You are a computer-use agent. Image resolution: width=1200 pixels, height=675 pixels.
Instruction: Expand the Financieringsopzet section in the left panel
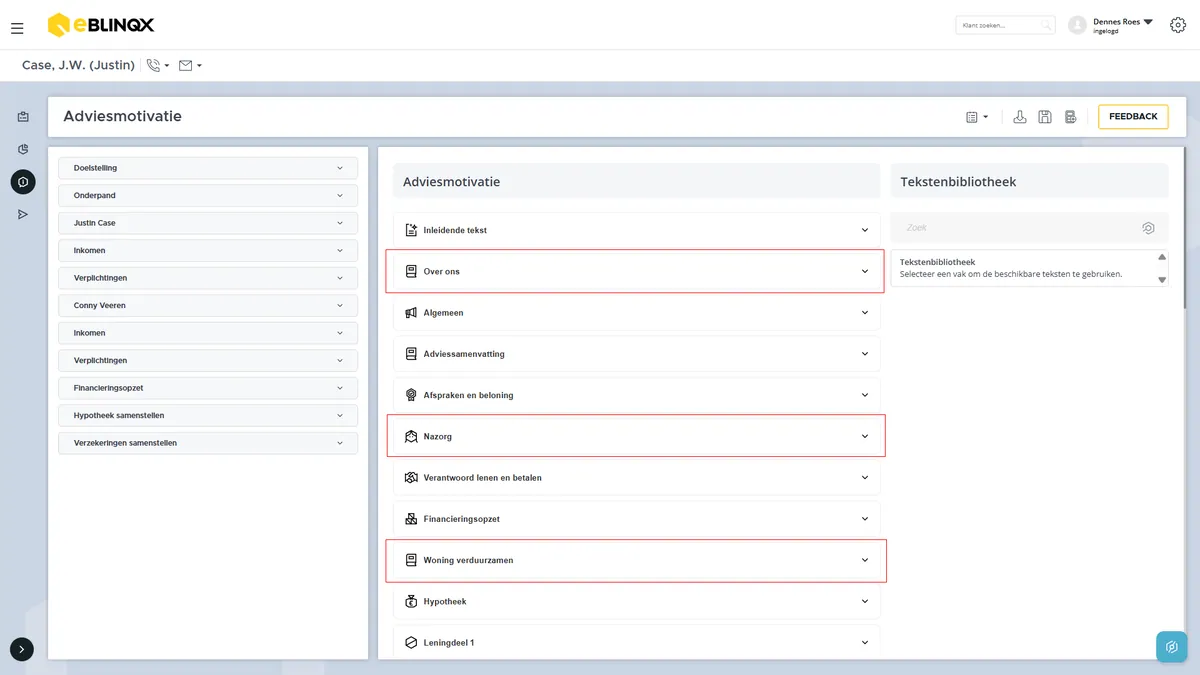click(x=208, y=388)
